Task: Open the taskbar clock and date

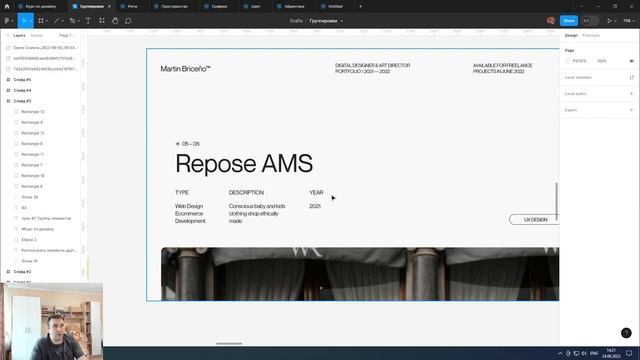Action: click(611, 353)
